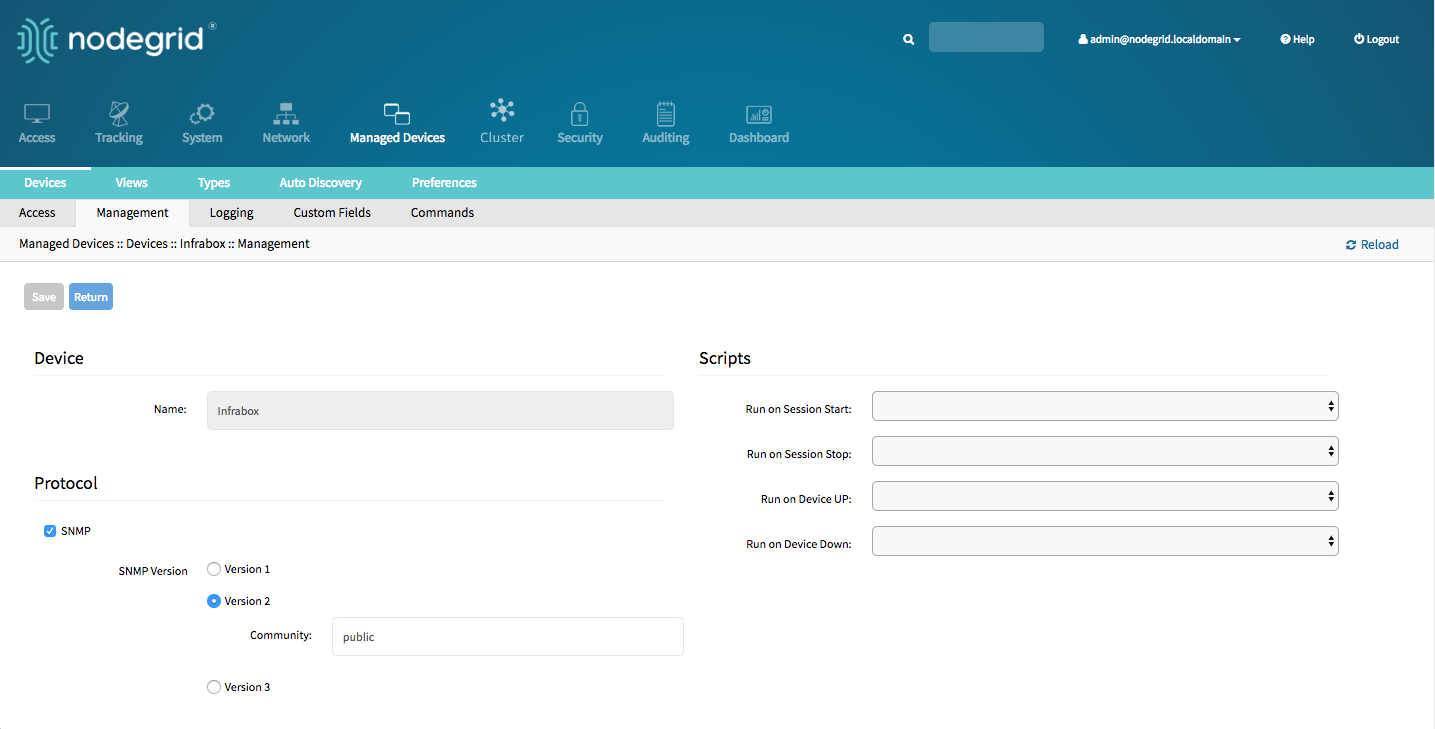Open the Management sub-tab
Image resolution: width=1435 pixels, height=729 pixels.
pyautogui.click(x=132, y=213)
